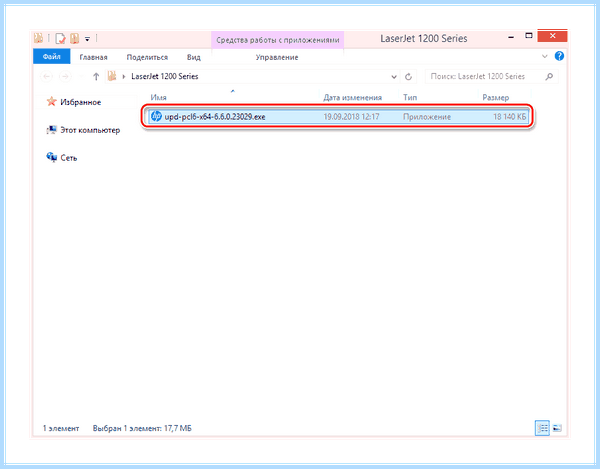Click the Properties quick access icon
This screenshot has height=469, width=600.
click(x=60, y=39)
